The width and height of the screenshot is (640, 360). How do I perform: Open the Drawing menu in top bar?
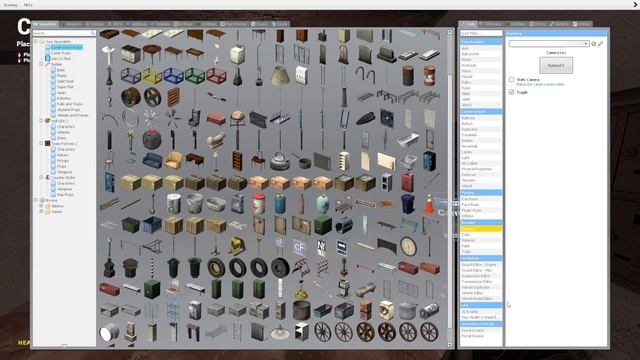[10, 5]
